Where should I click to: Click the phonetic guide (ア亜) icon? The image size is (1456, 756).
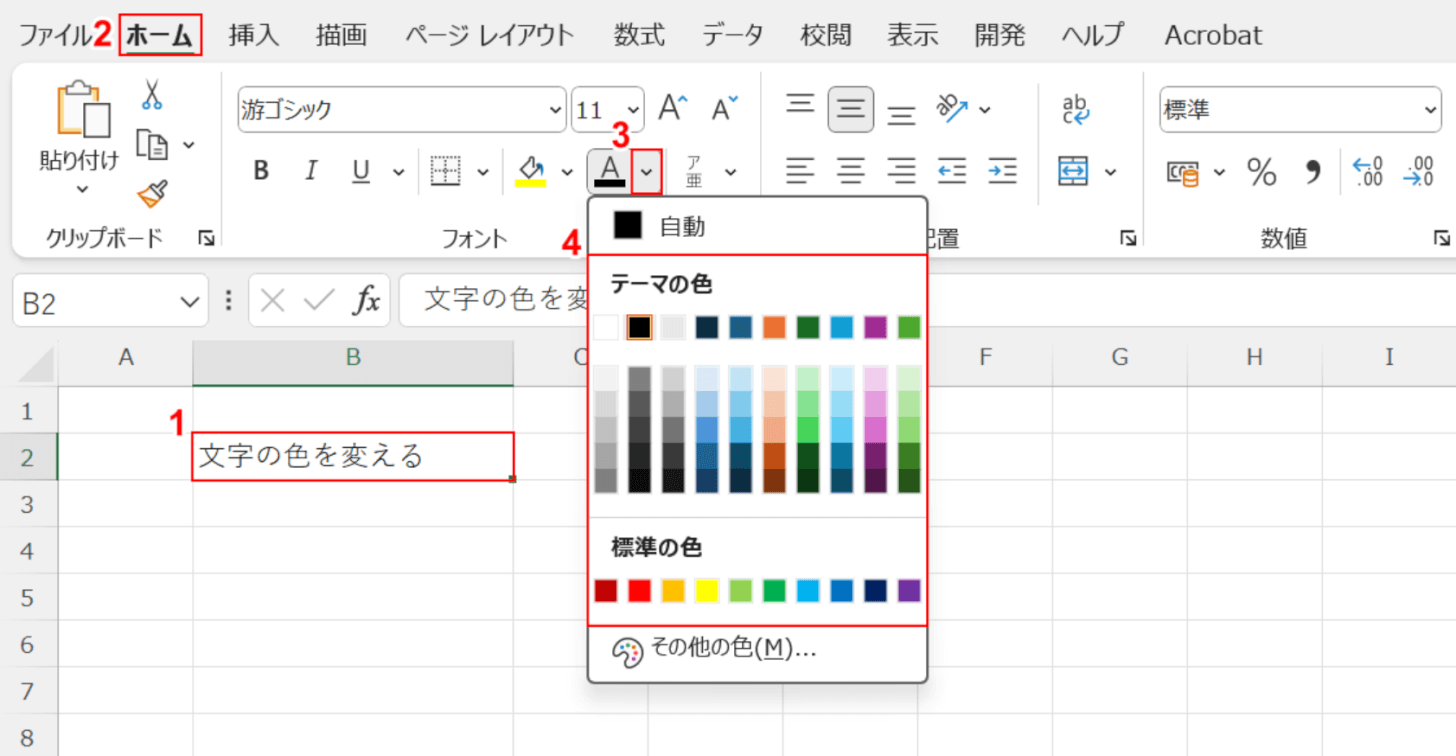pos(694,171)
